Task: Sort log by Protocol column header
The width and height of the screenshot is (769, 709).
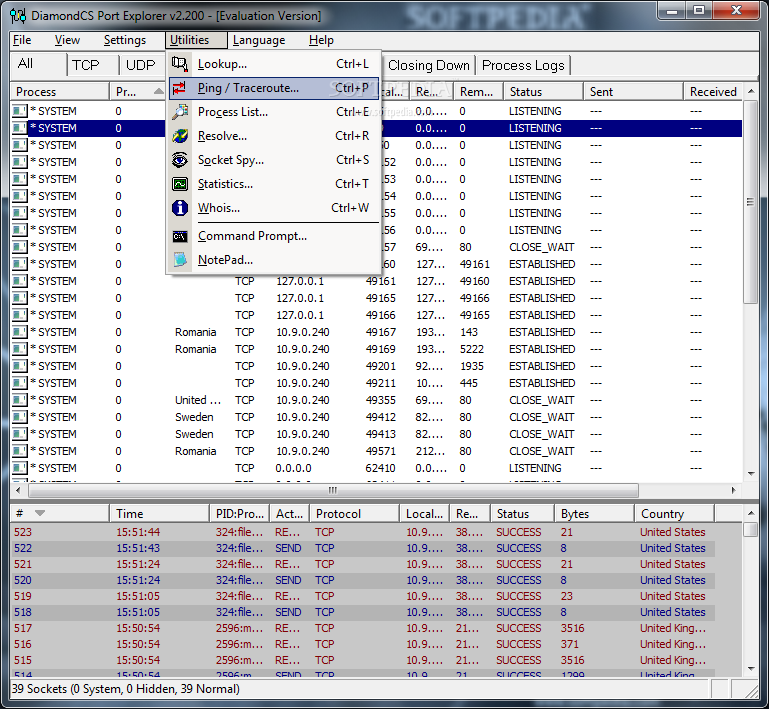Action: [354, 514]
